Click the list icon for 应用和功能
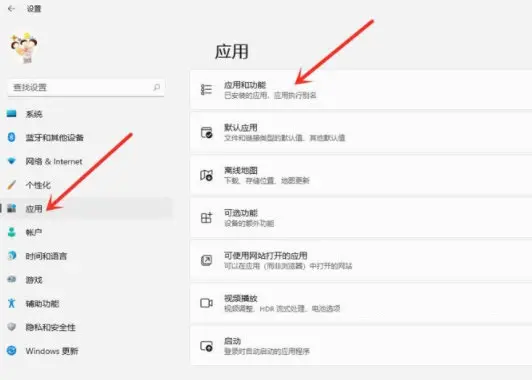The height and width of the screenshot is (380, 532). (x=206, y=90)
